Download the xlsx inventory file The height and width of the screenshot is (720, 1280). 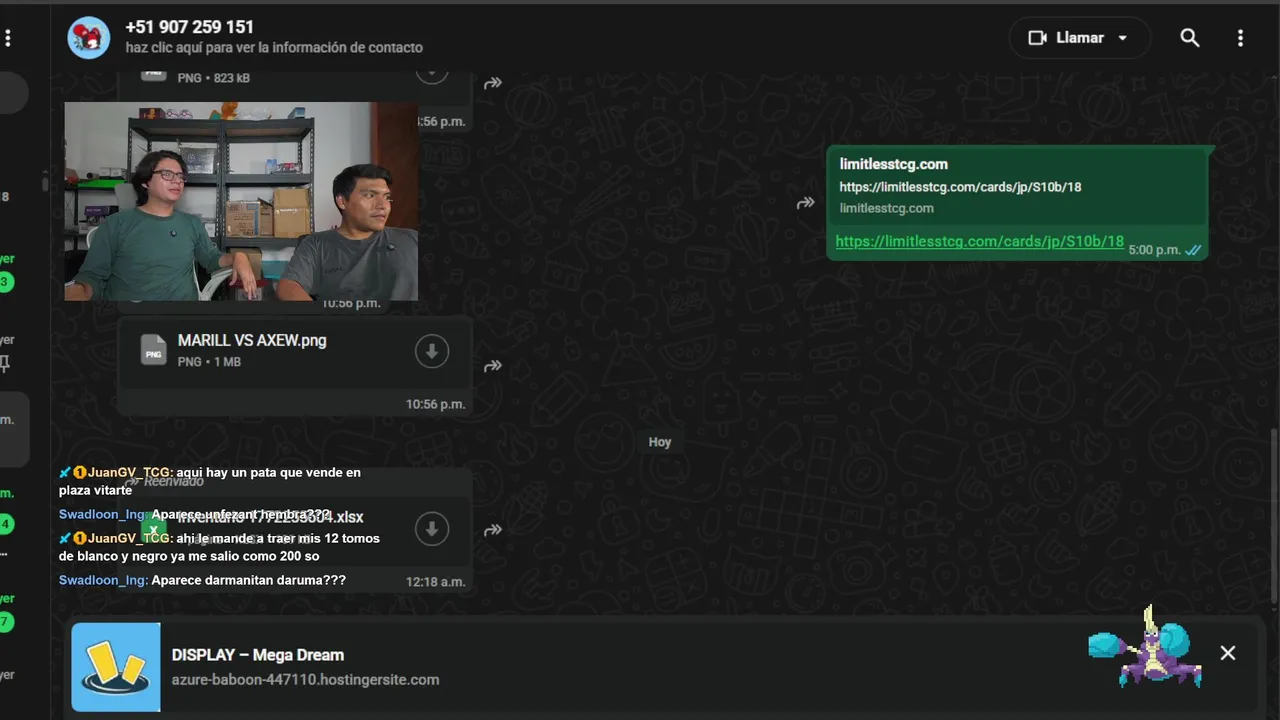pyautogui.click(x=432, y=528)
